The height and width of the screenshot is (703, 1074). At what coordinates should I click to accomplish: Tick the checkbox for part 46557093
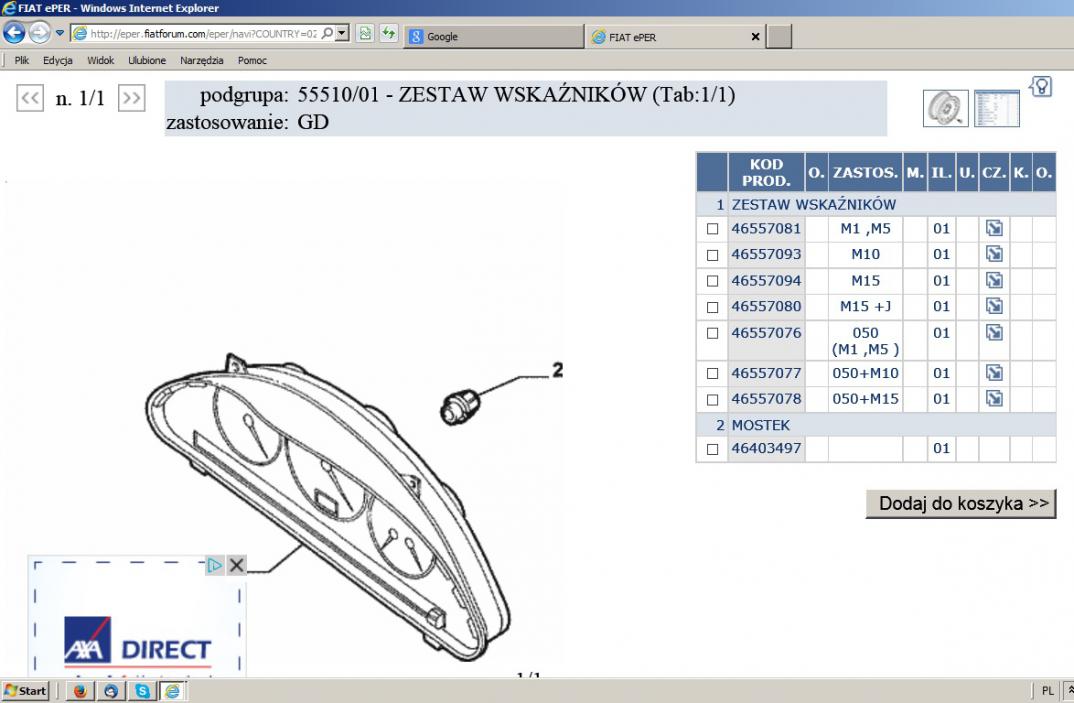(713, 255)
